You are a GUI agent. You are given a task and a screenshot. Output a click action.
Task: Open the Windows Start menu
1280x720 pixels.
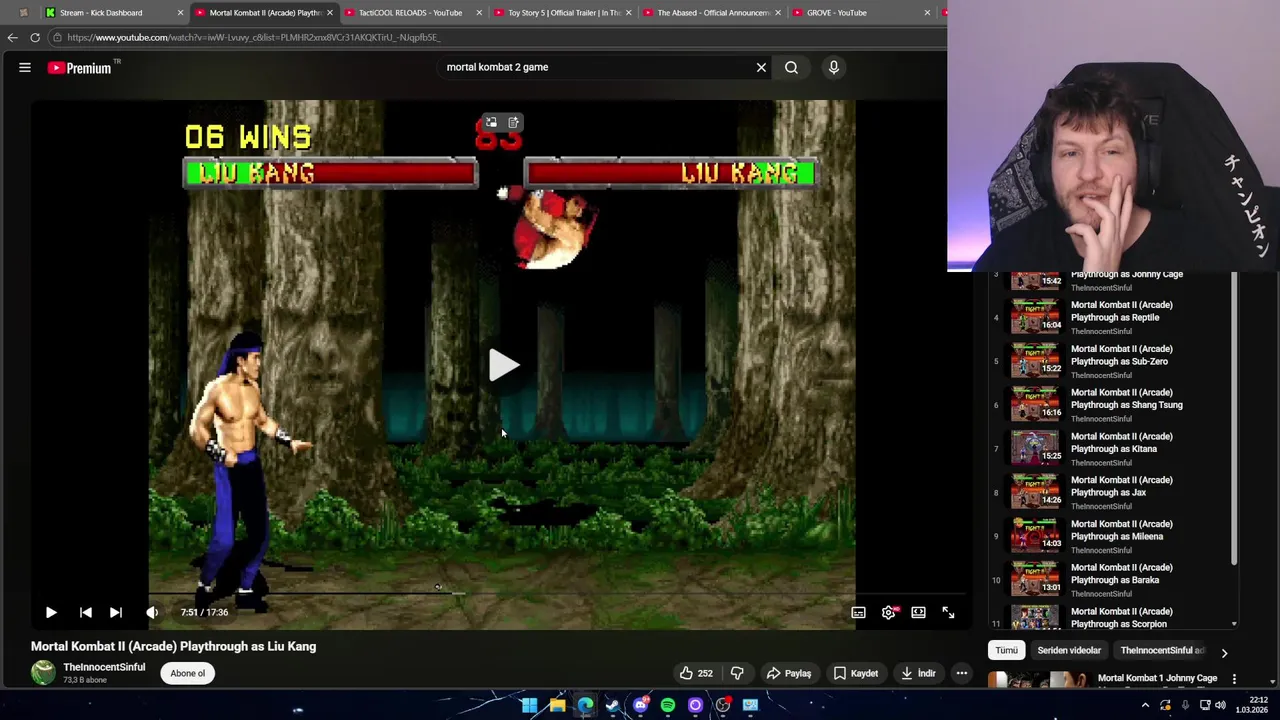pos(529,705)
